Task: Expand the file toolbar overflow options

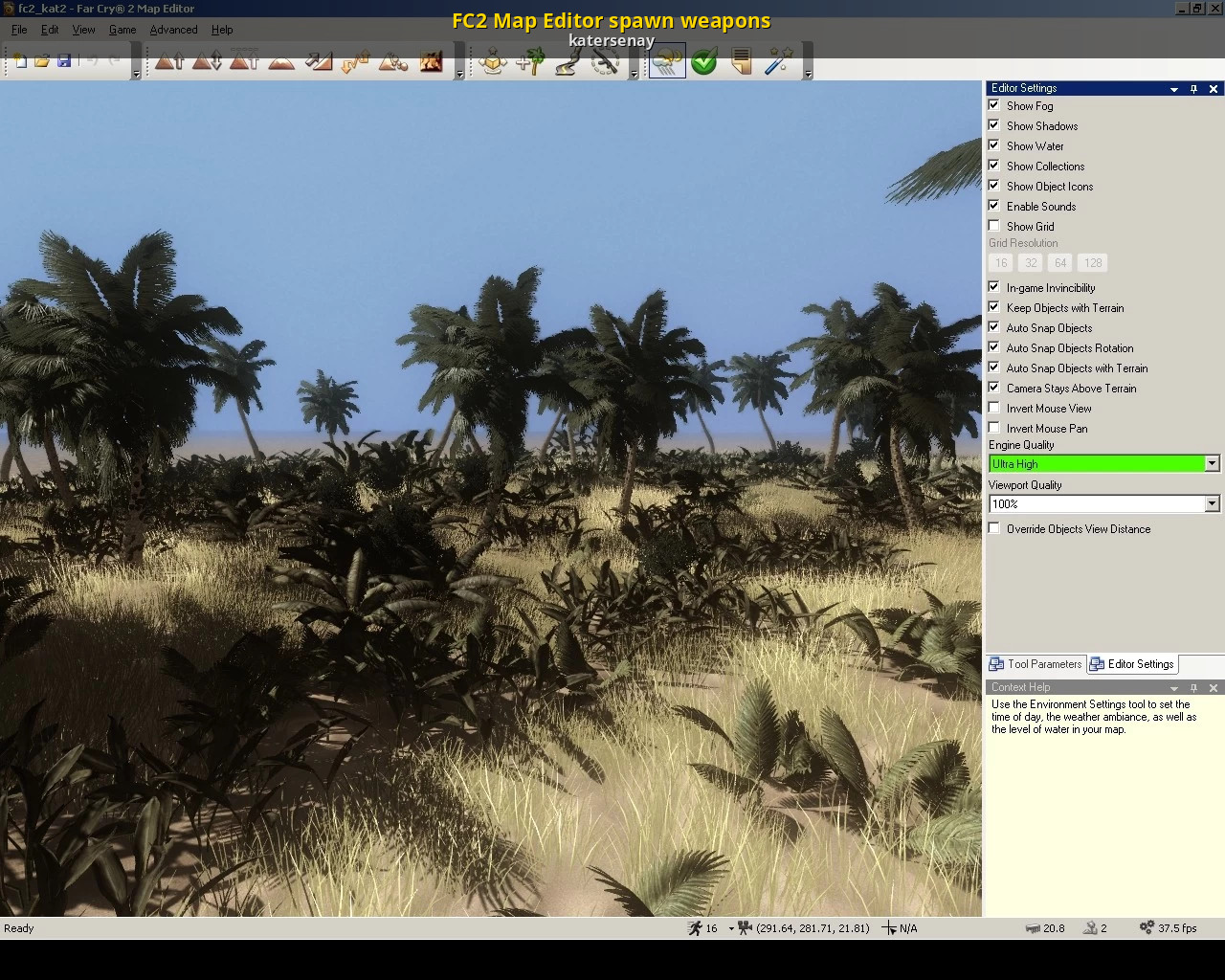Action: 136,73
